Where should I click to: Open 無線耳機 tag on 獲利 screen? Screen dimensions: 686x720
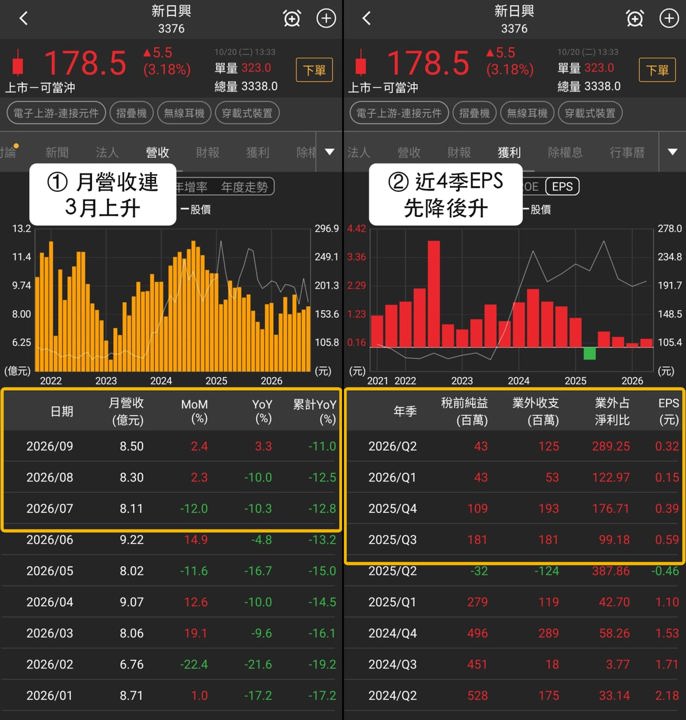527,113
